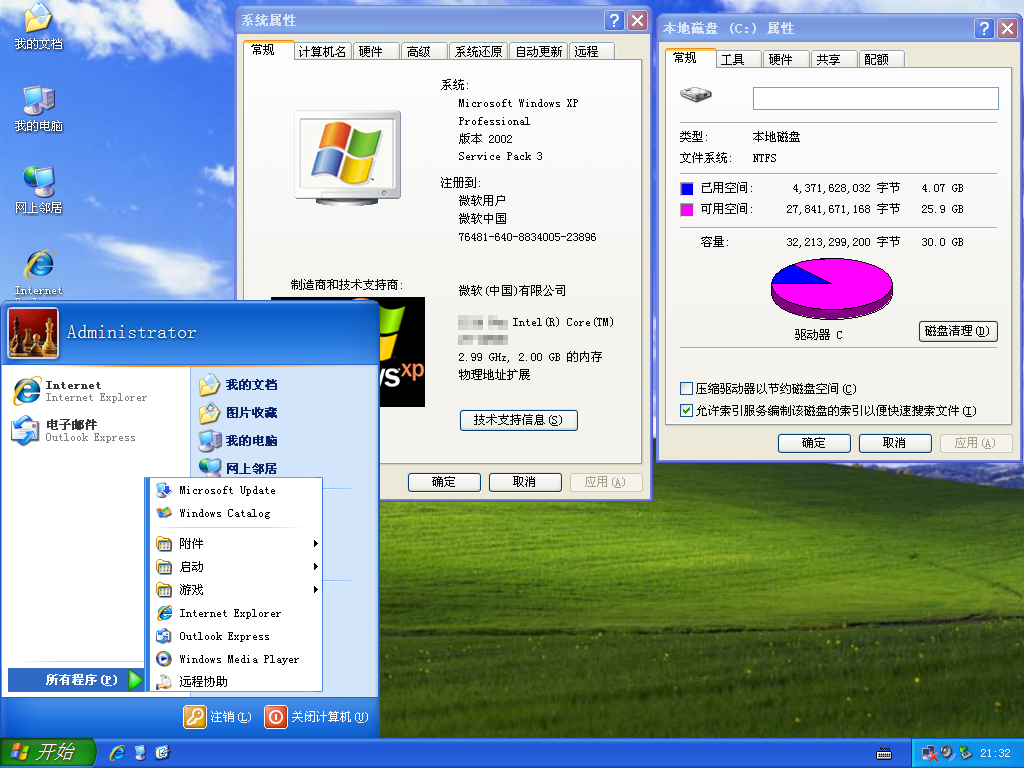Open Internet Explorer from Start menu pinned list
This screenshot has width=1024, height=768.
(x=82, y=391)
